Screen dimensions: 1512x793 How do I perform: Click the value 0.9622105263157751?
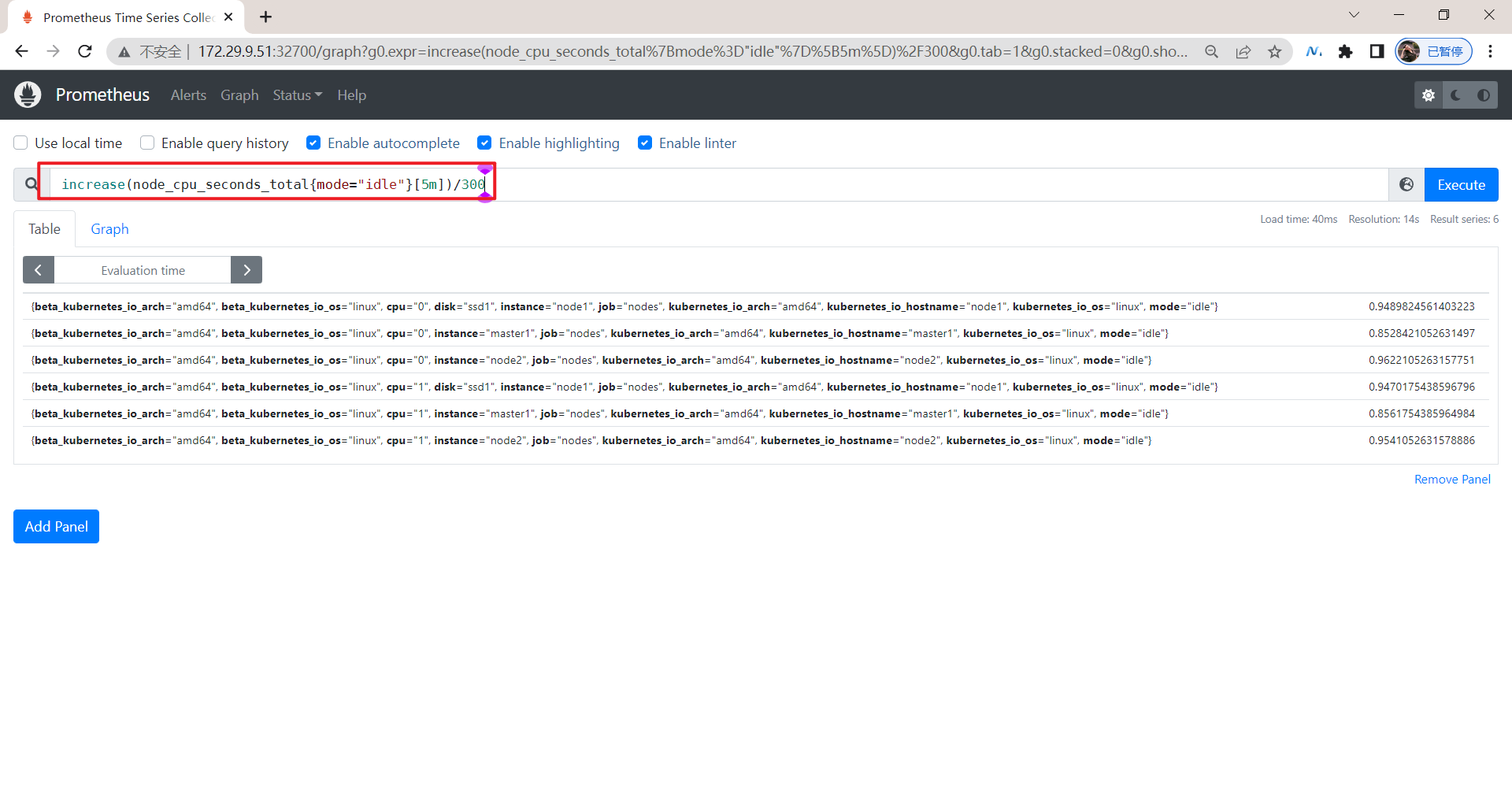[1421, 360]
